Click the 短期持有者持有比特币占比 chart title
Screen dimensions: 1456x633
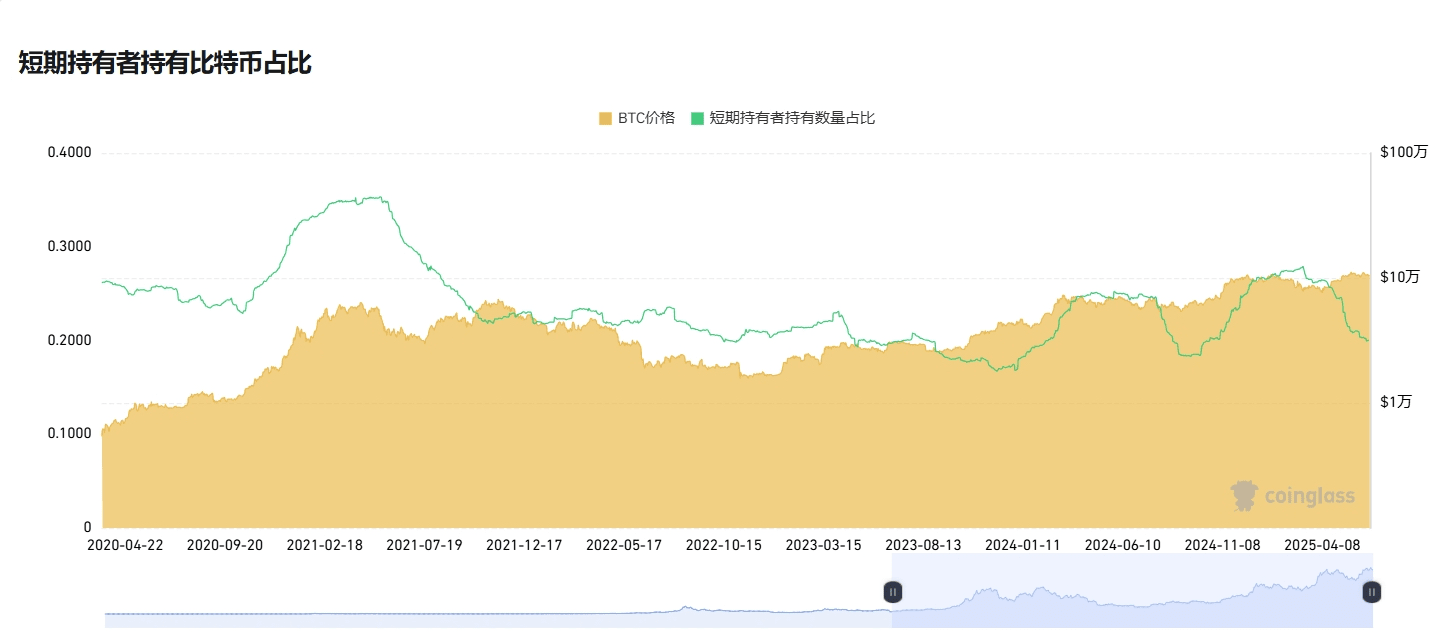tap(165, 63)
